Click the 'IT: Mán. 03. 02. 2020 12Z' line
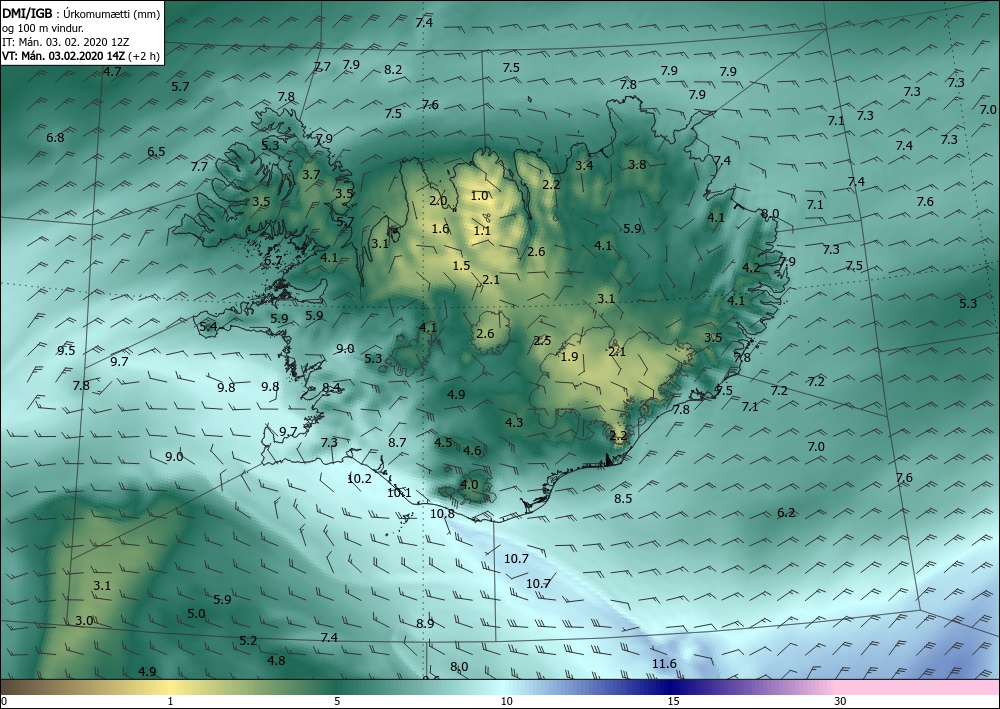The image size is (1000, 709). (66, 41)
